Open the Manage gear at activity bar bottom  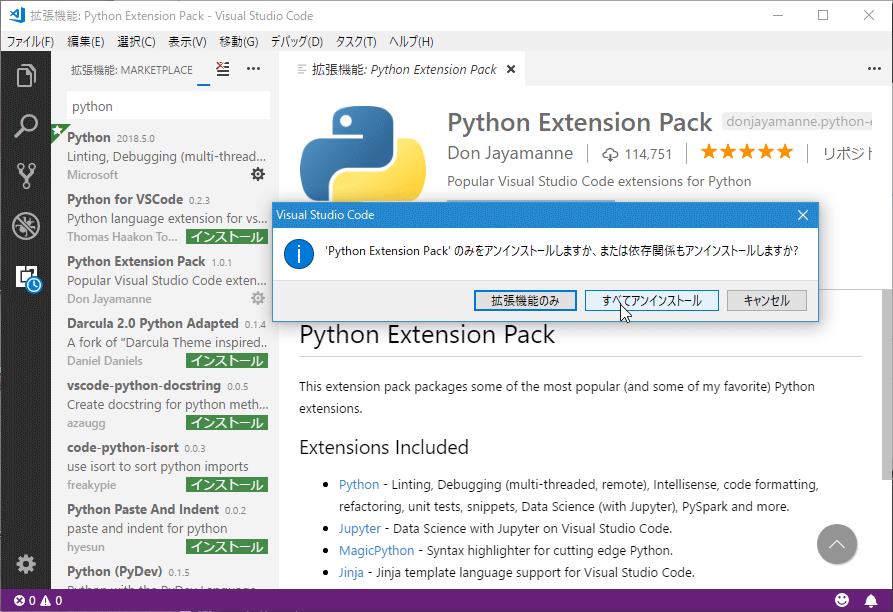[27, 563]
